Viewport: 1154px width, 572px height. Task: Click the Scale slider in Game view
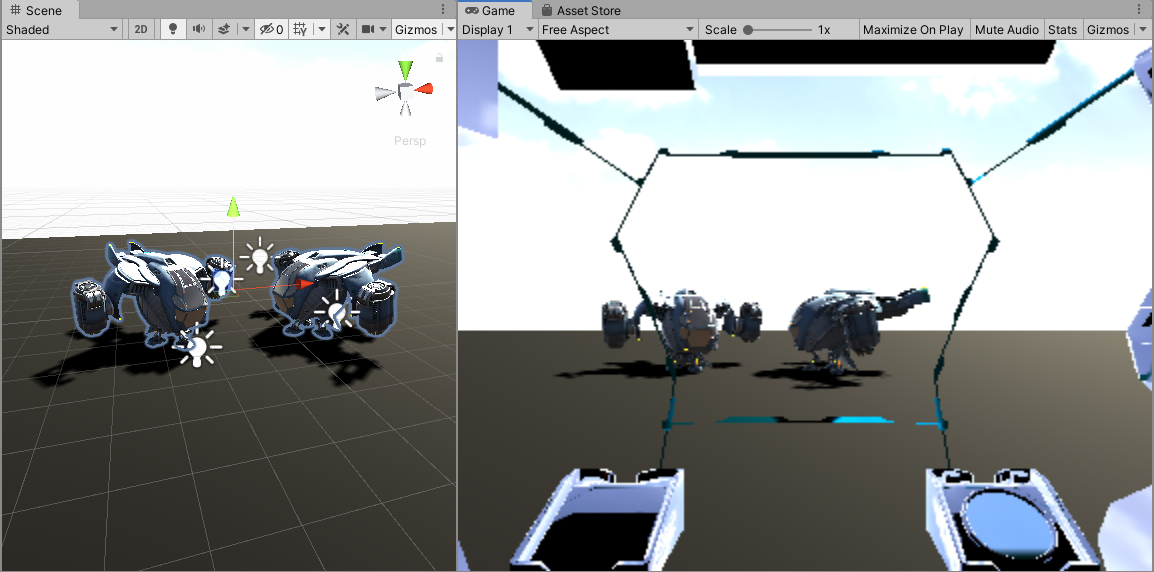(778, 29)
